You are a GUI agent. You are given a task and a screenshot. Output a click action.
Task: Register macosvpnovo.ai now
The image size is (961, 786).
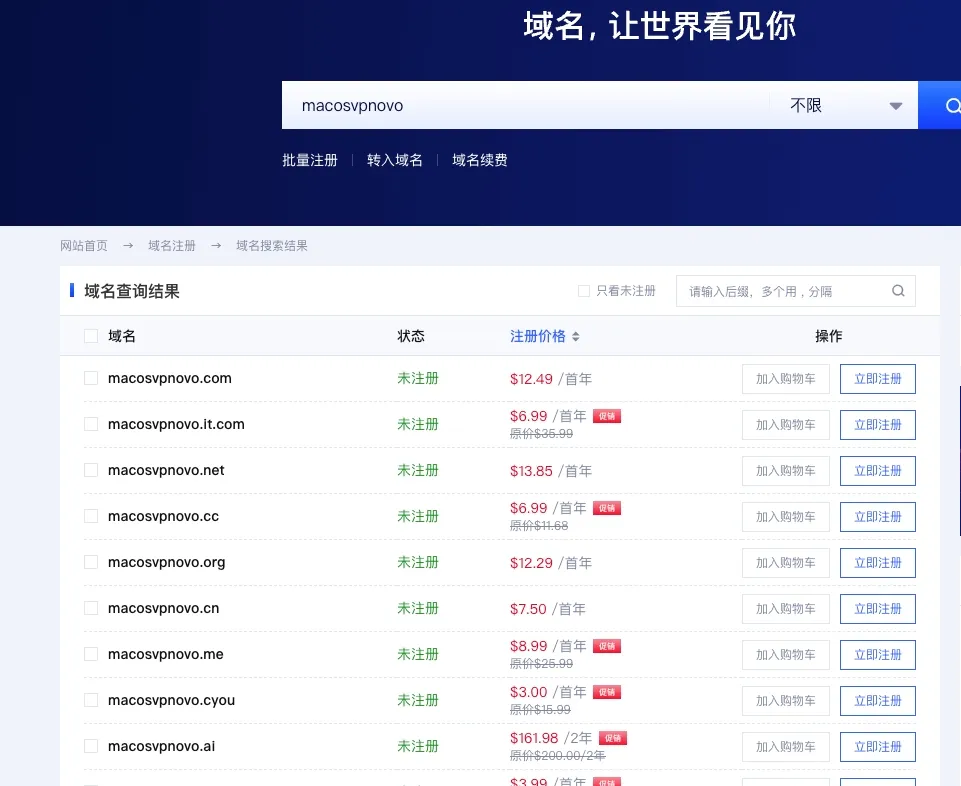[x=878, y=747]
